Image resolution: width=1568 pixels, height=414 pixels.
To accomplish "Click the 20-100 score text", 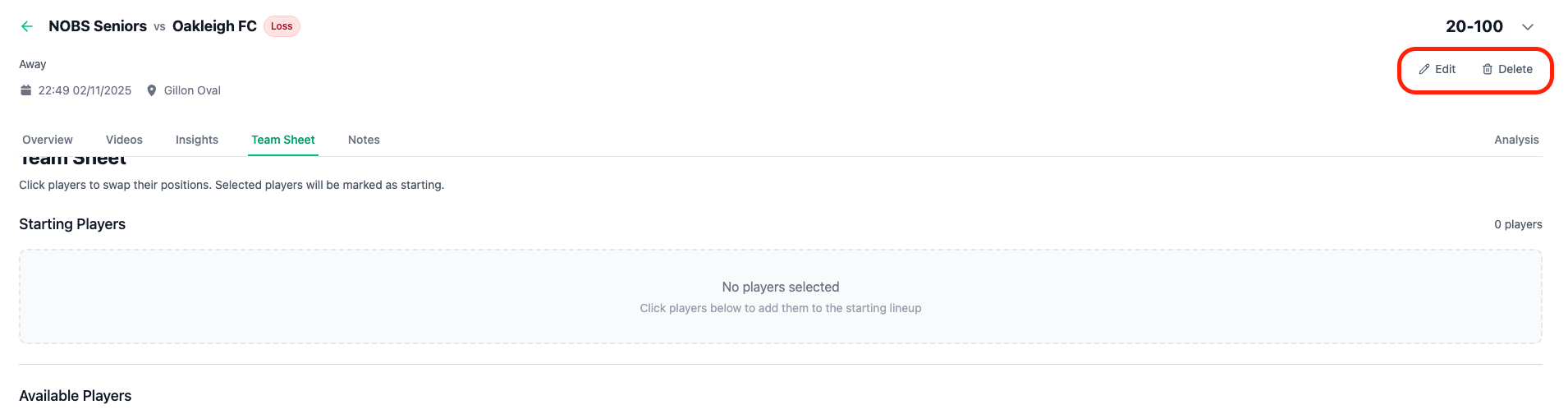I will pos(1474,26).
